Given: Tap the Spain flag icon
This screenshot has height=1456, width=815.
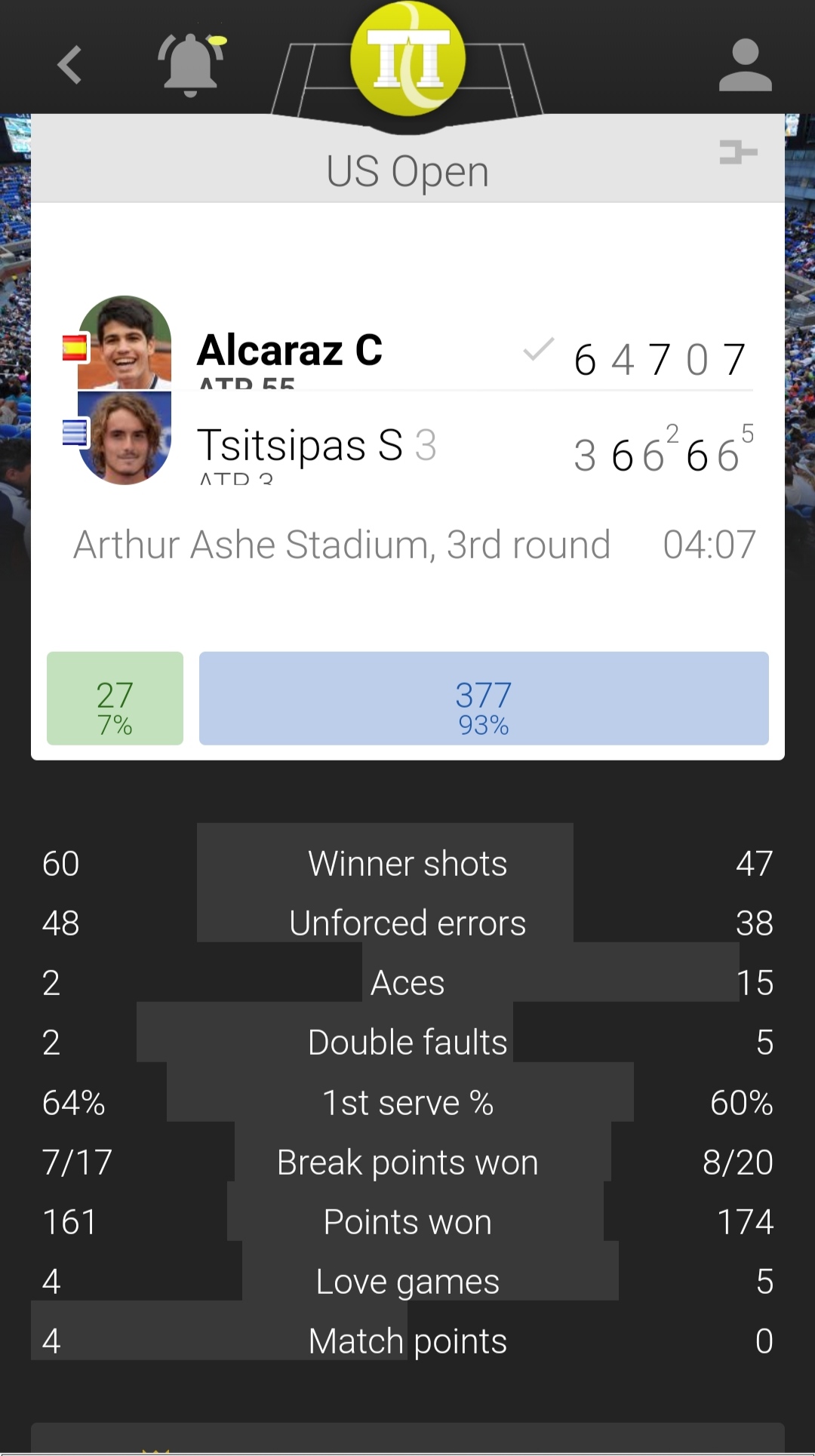Looking at the screenshot, I should tap(75, 348).
